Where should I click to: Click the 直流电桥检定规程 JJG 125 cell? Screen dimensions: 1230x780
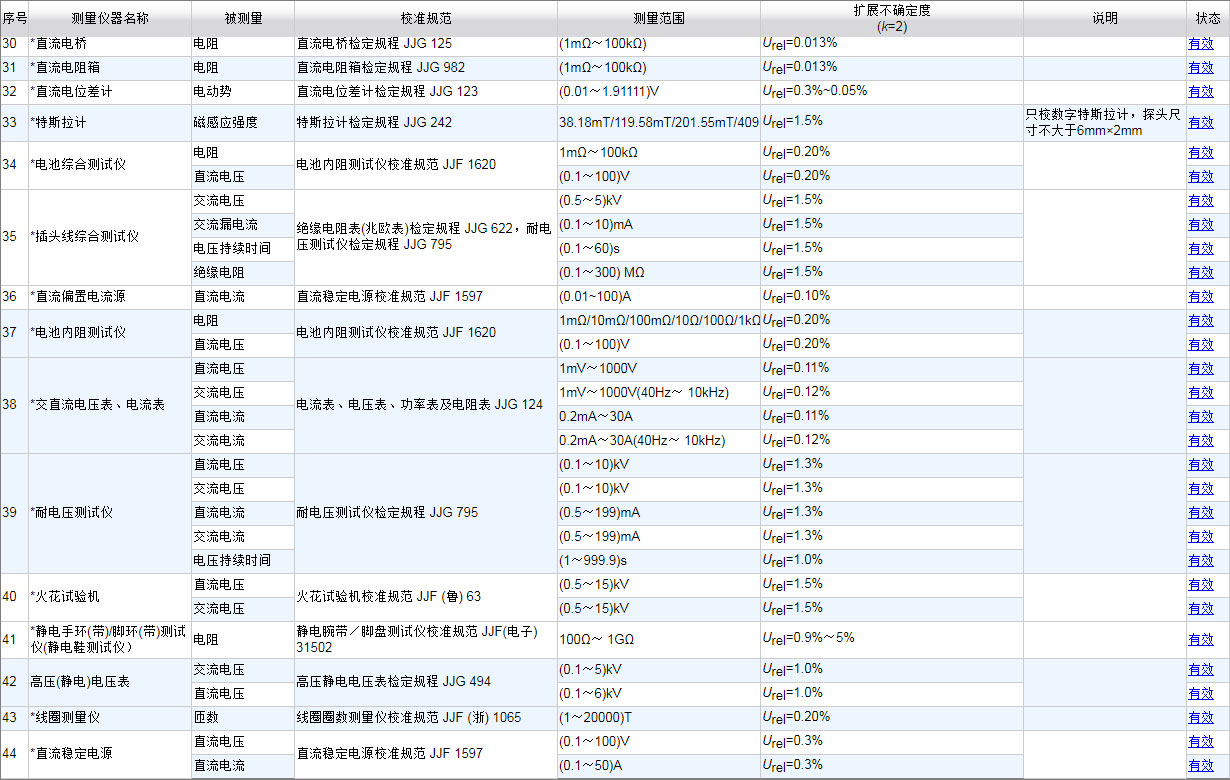click(x=425, y=44)
